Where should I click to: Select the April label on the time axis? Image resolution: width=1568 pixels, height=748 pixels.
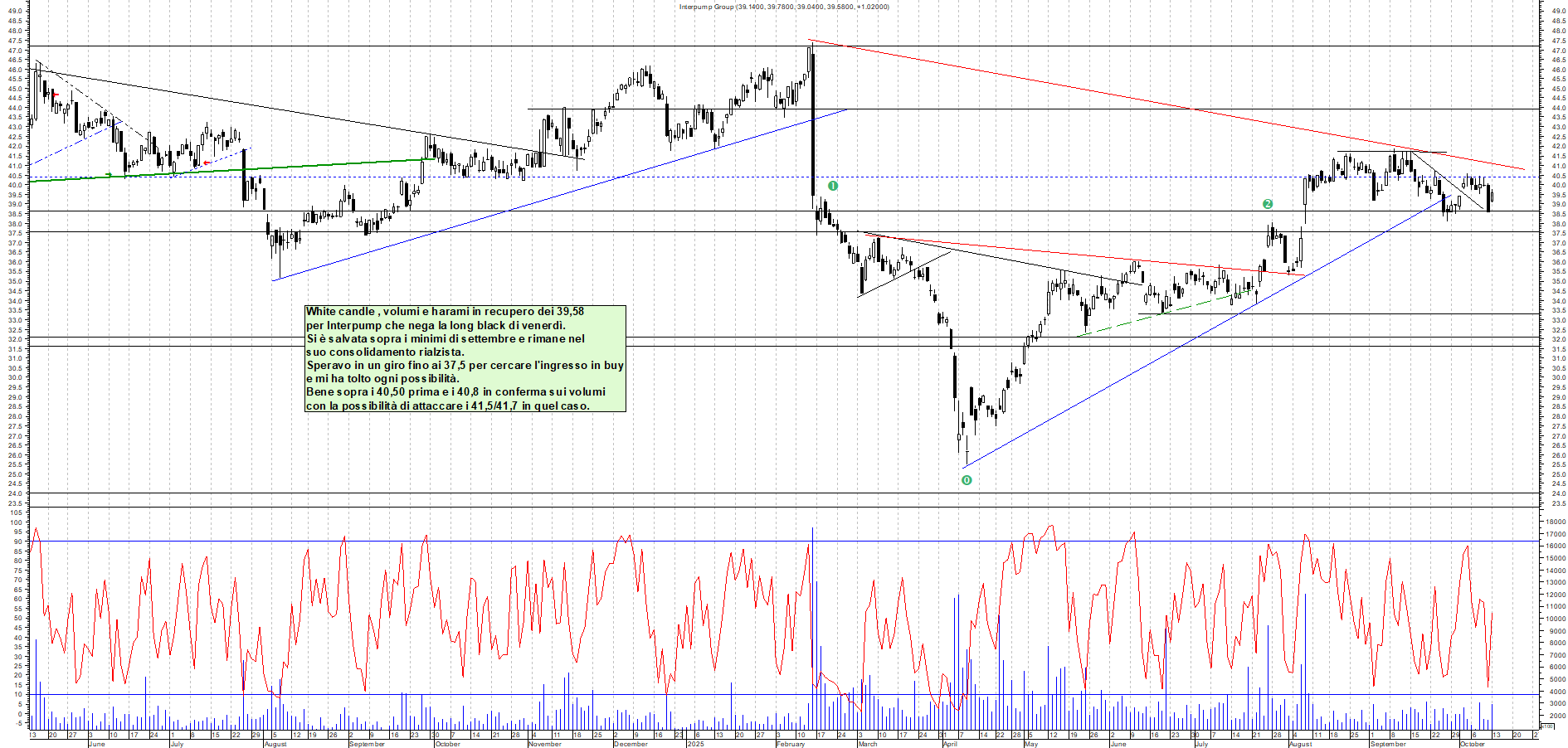pos(950,744)
